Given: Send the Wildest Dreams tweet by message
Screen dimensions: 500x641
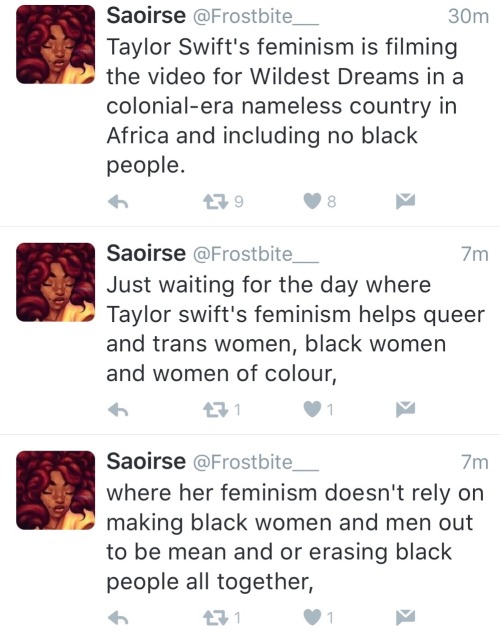Looking at the screenshot, I should 406,201.
